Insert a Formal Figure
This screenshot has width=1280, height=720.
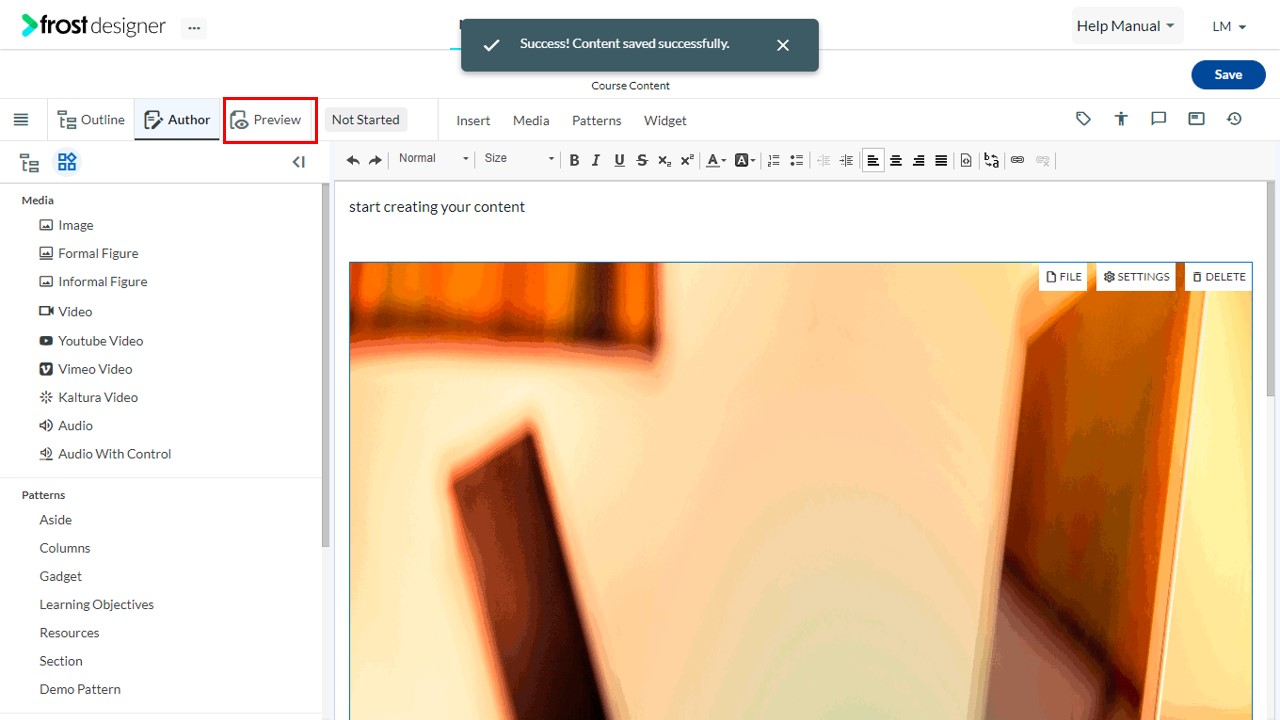point(89,253)
